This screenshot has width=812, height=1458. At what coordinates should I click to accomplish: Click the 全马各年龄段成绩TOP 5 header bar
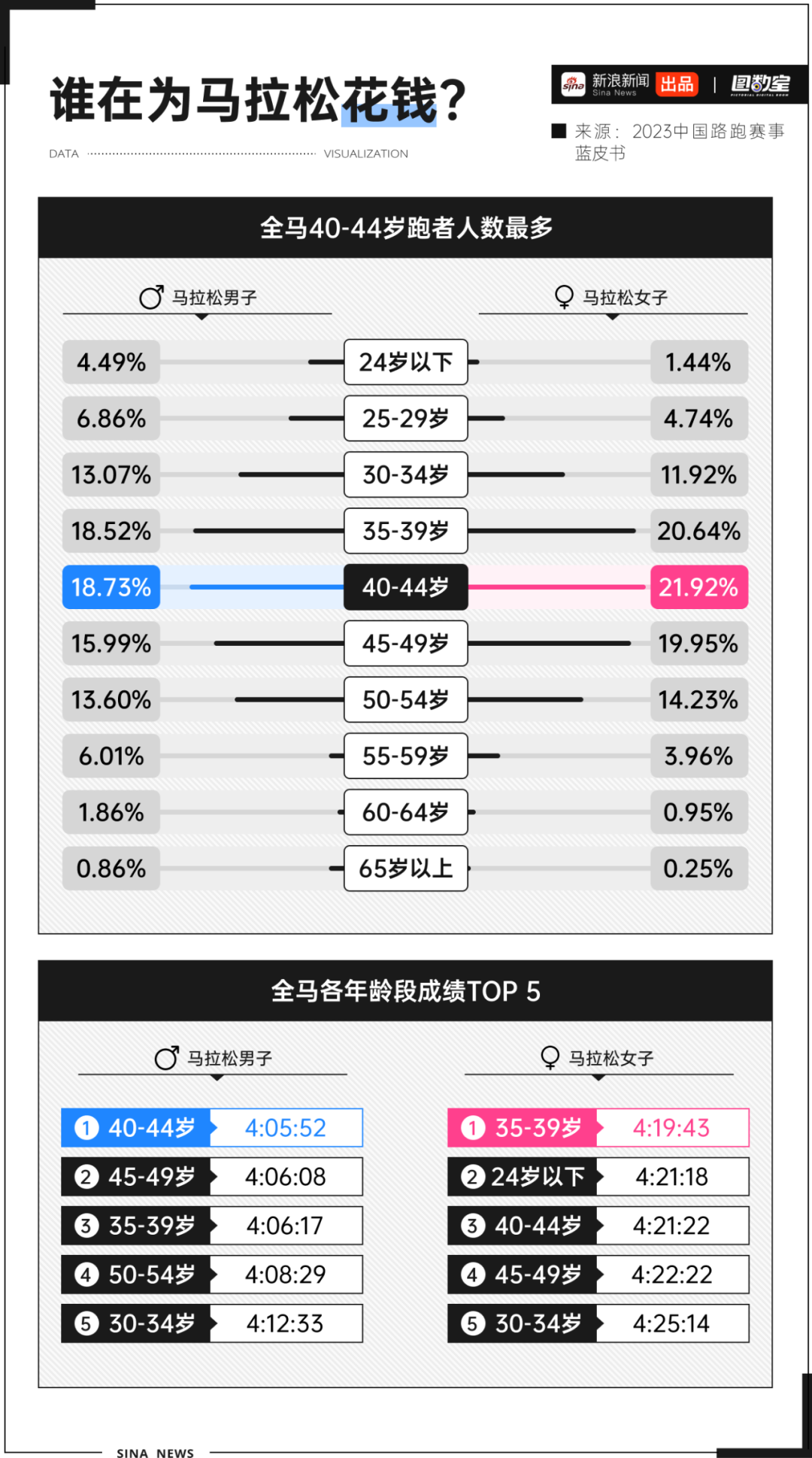click(405, 991)
